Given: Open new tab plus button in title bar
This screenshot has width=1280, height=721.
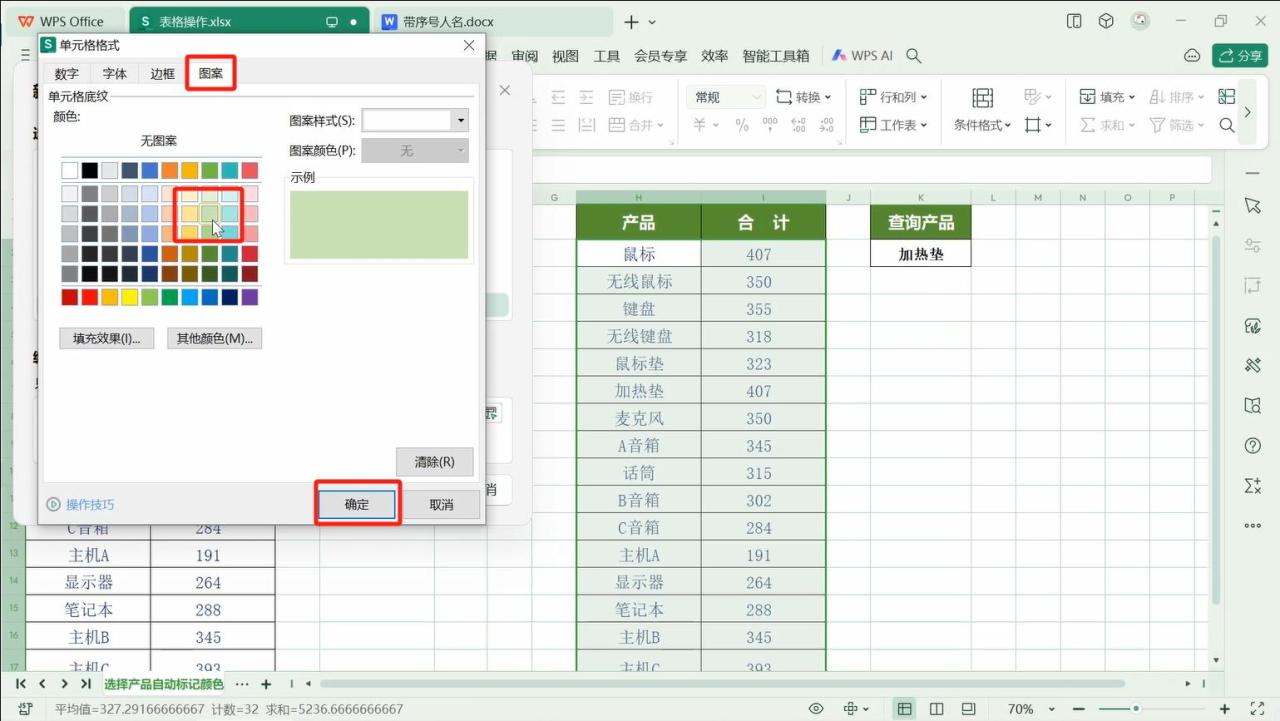Looking at the screenshot, I should (x=631, y=21).
